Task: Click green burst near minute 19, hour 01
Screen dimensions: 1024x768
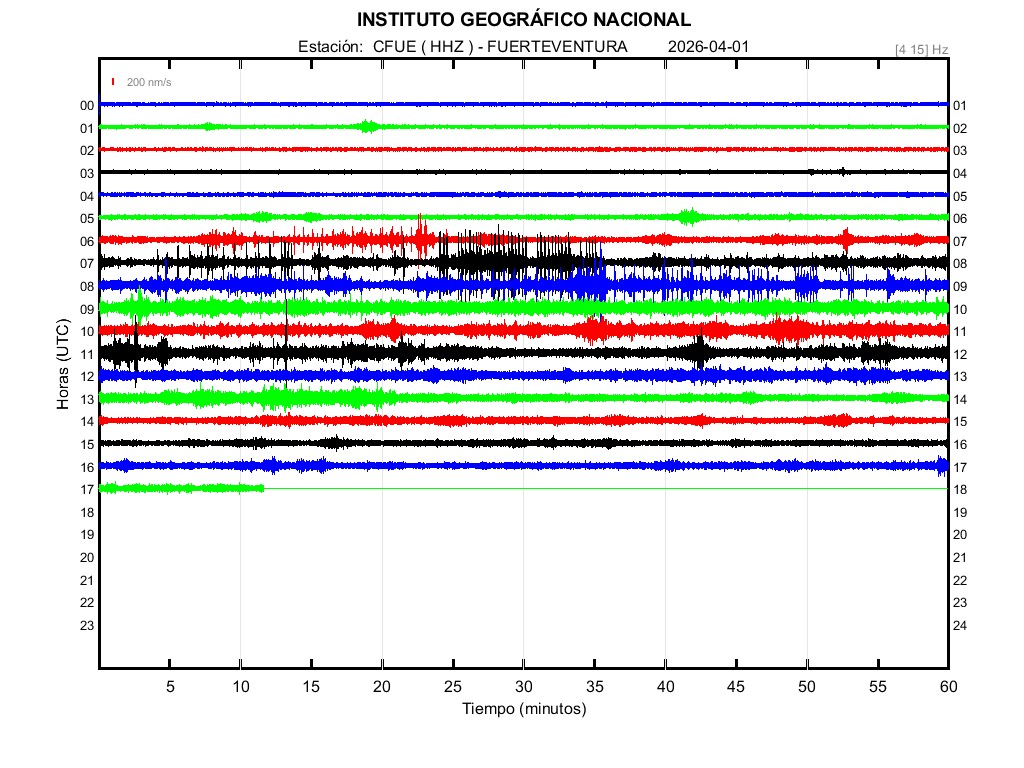Action: [x=368, y=127]
